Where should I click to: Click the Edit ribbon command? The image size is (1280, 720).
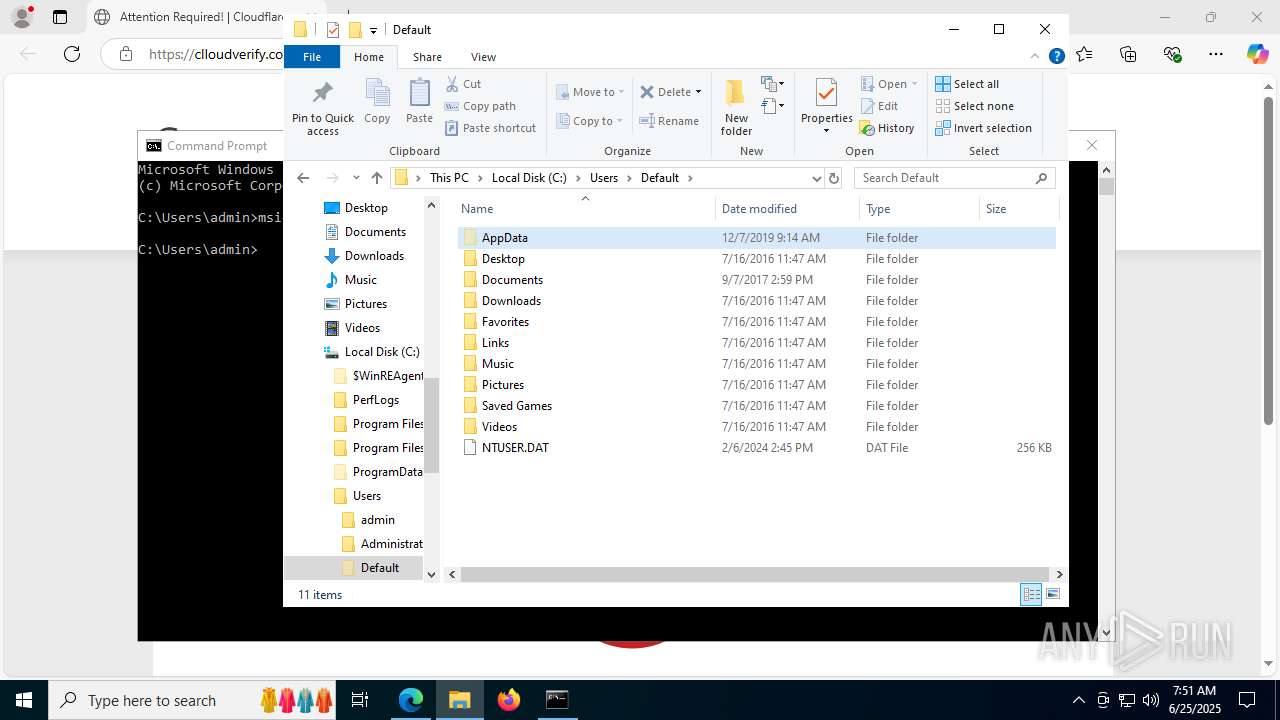[879, 106]
